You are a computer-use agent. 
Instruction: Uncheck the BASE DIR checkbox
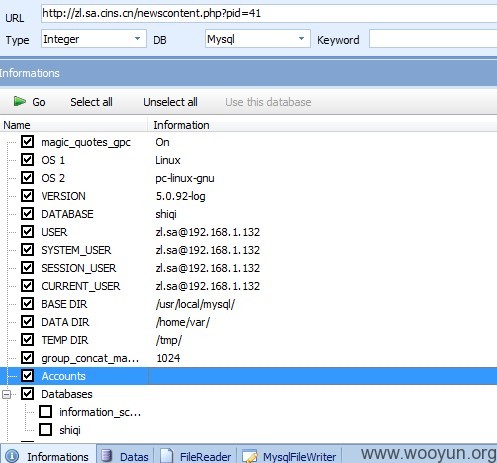27,304
